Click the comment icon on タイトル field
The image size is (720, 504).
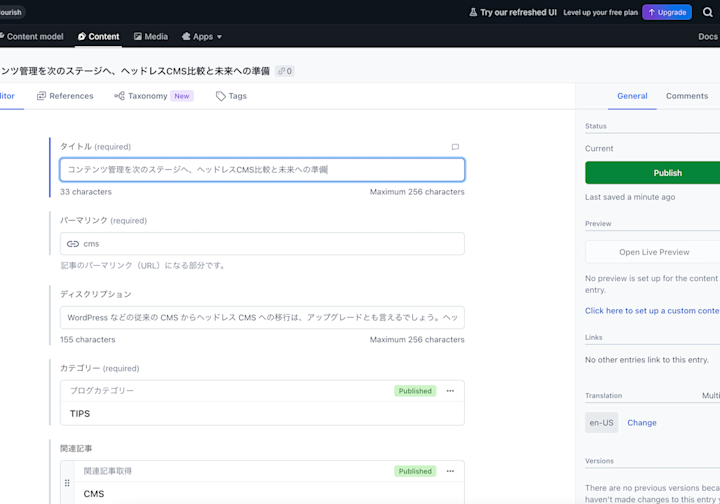(x=455, y=147)
